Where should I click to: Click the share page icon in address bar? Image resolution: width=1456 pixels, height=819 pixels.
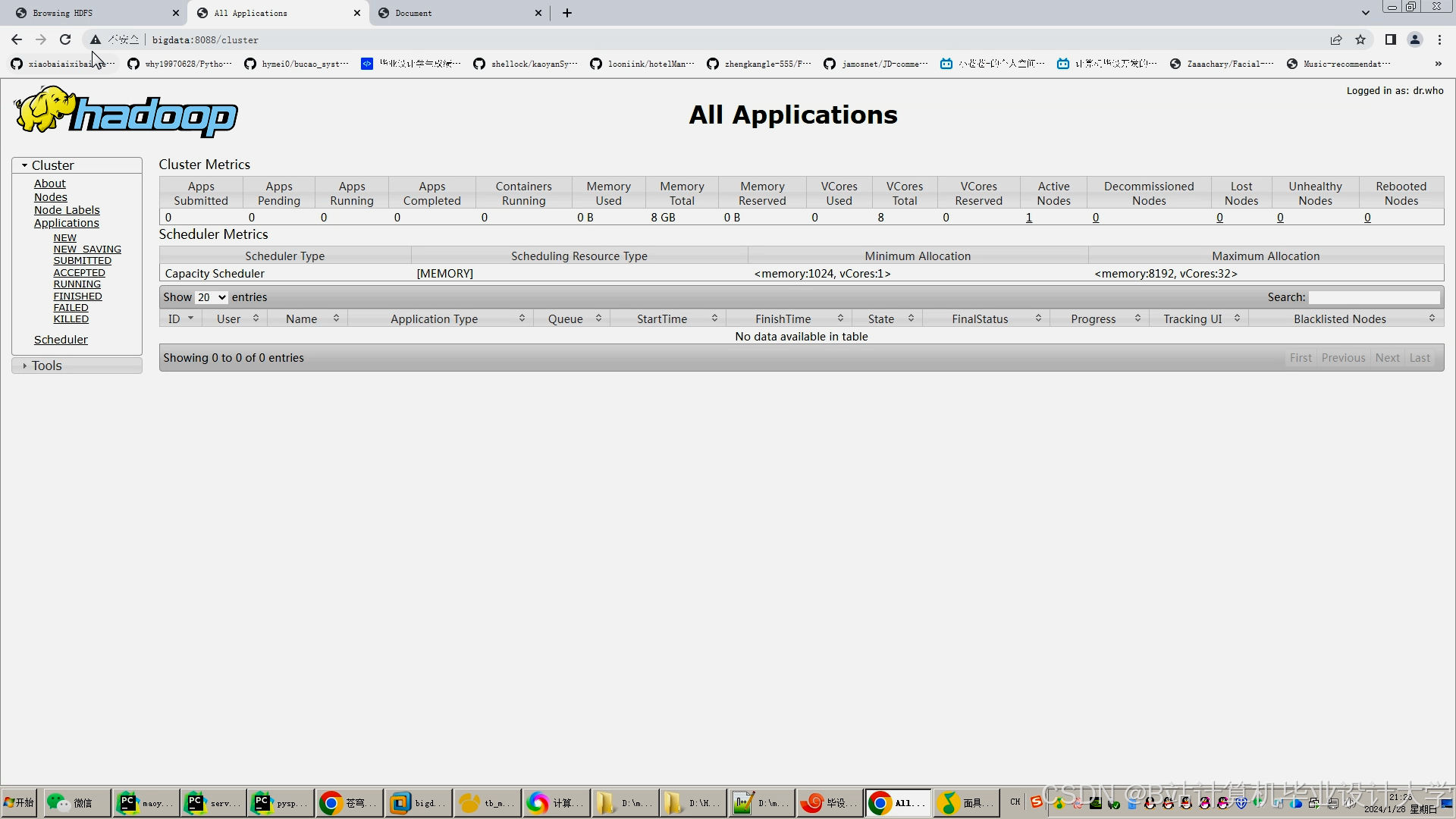coord(1336,39)
